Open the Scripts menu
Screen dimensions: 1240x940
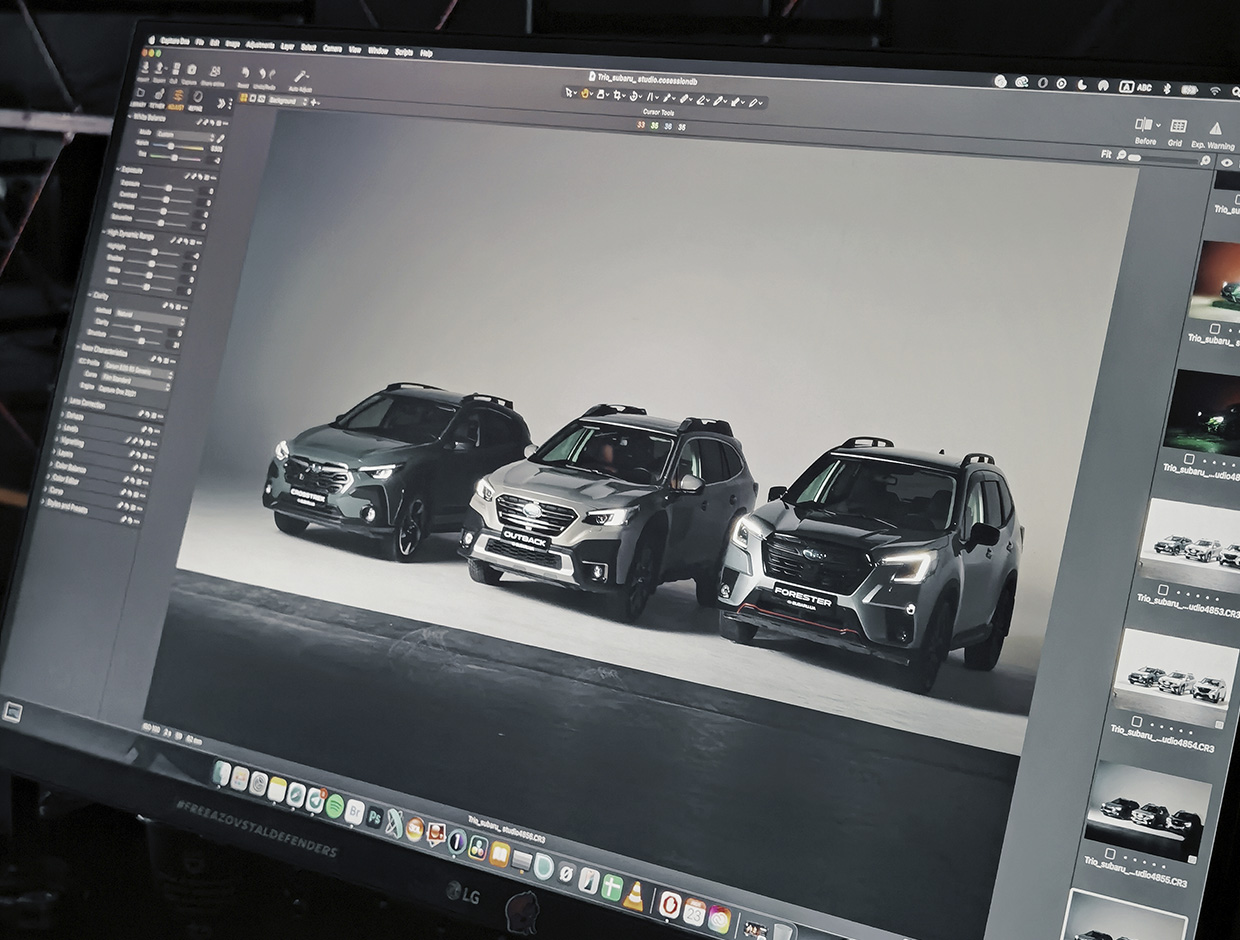[404, 52]
